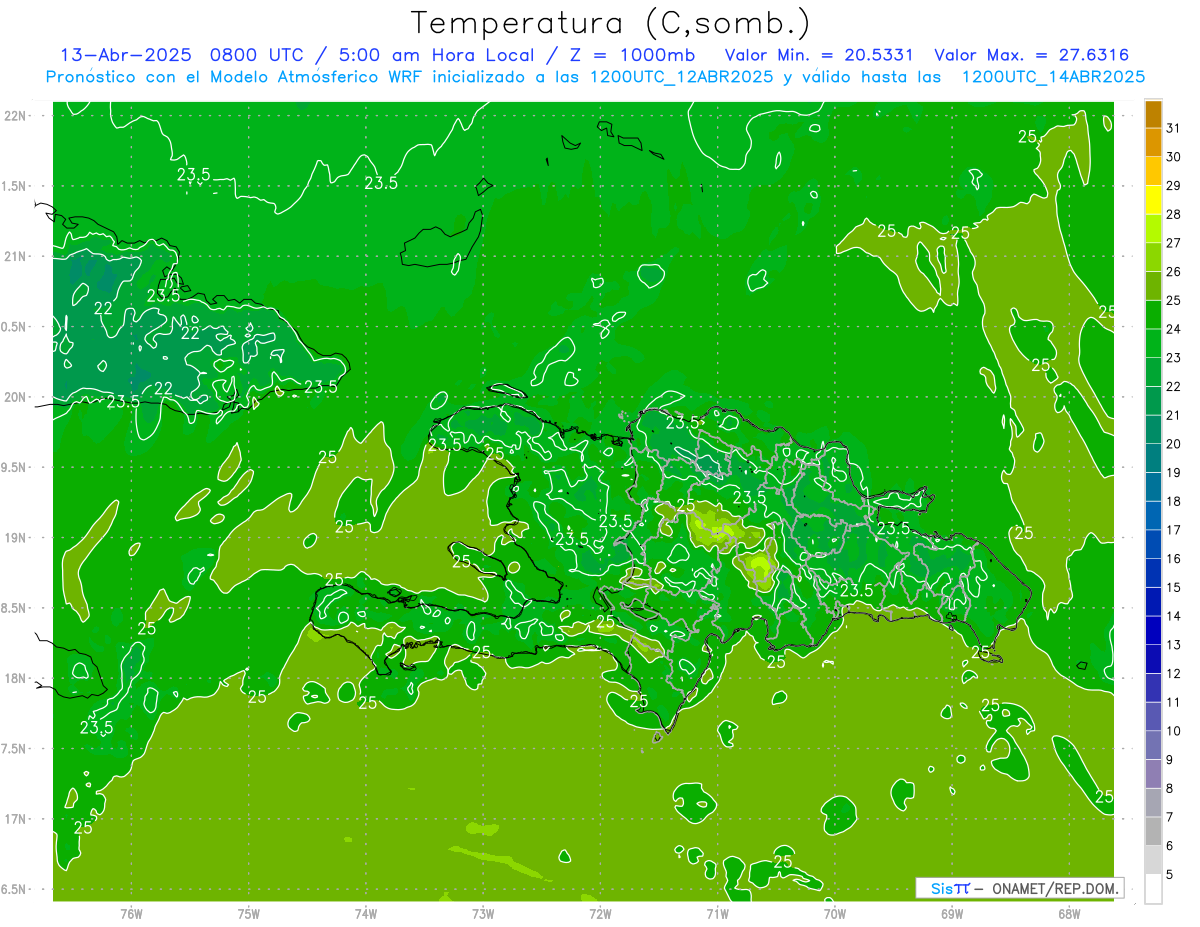This screenshot has height=927, width=1200.
Task: Pick the teal legend swatch between 19 and 20
Action: pyautogui.click(x=1153, y=458)
